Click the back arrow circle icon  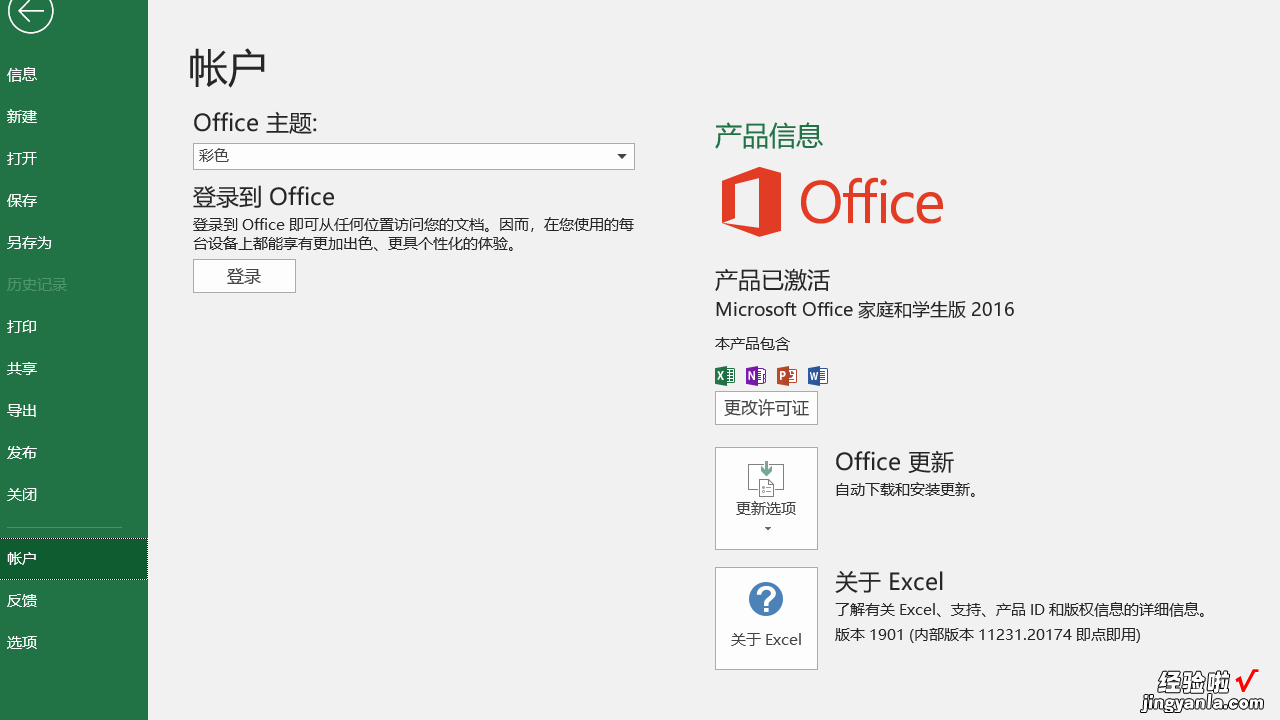(30, 12)
